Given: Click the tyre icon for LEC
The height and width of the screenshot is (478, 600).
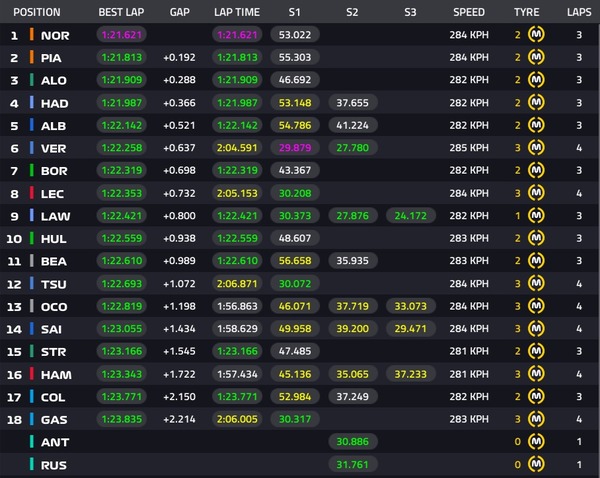Looking at the screenshot, I should click(x=536, y=193).
